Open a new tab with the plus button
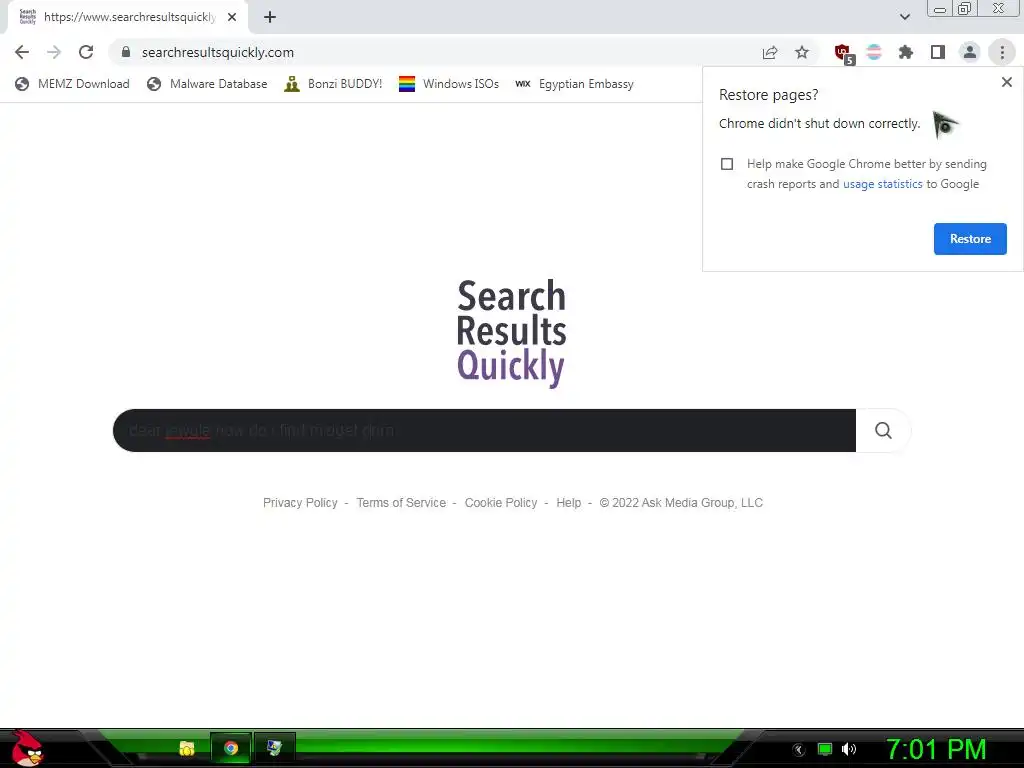 point(270,17)
